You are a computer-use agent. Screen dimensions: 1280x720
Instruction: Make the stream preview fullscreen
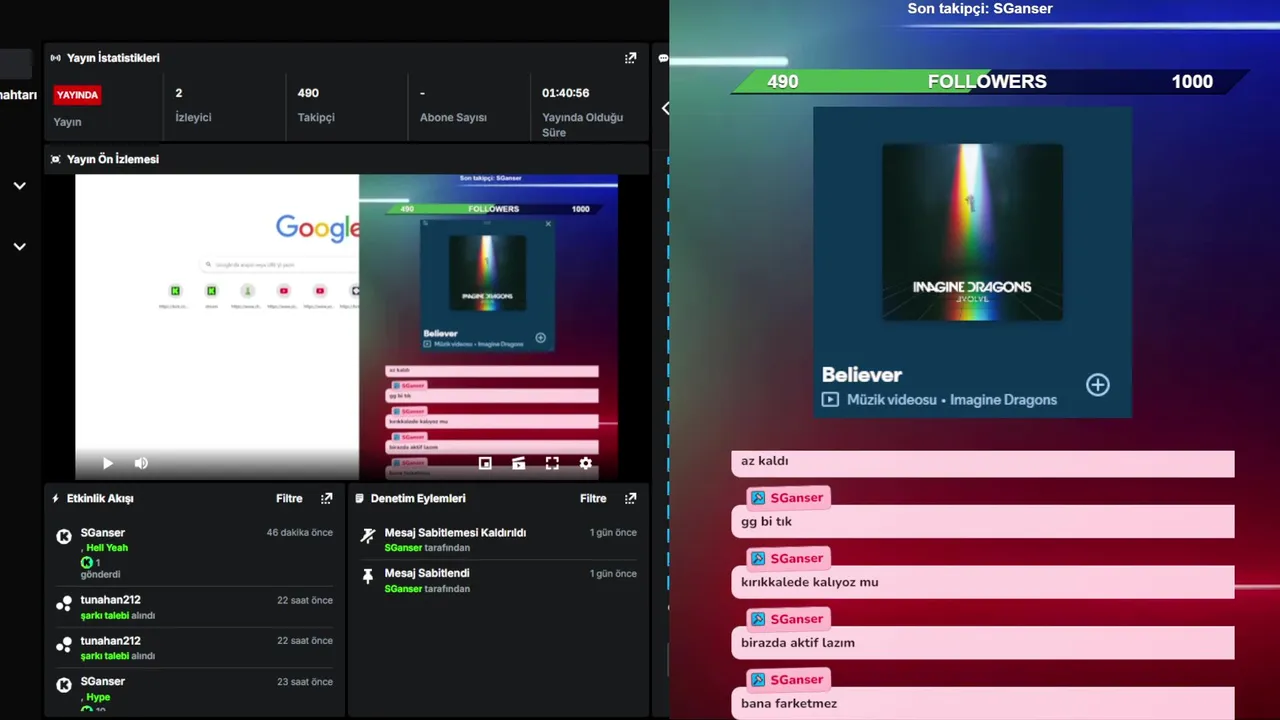tap(552, 463)
